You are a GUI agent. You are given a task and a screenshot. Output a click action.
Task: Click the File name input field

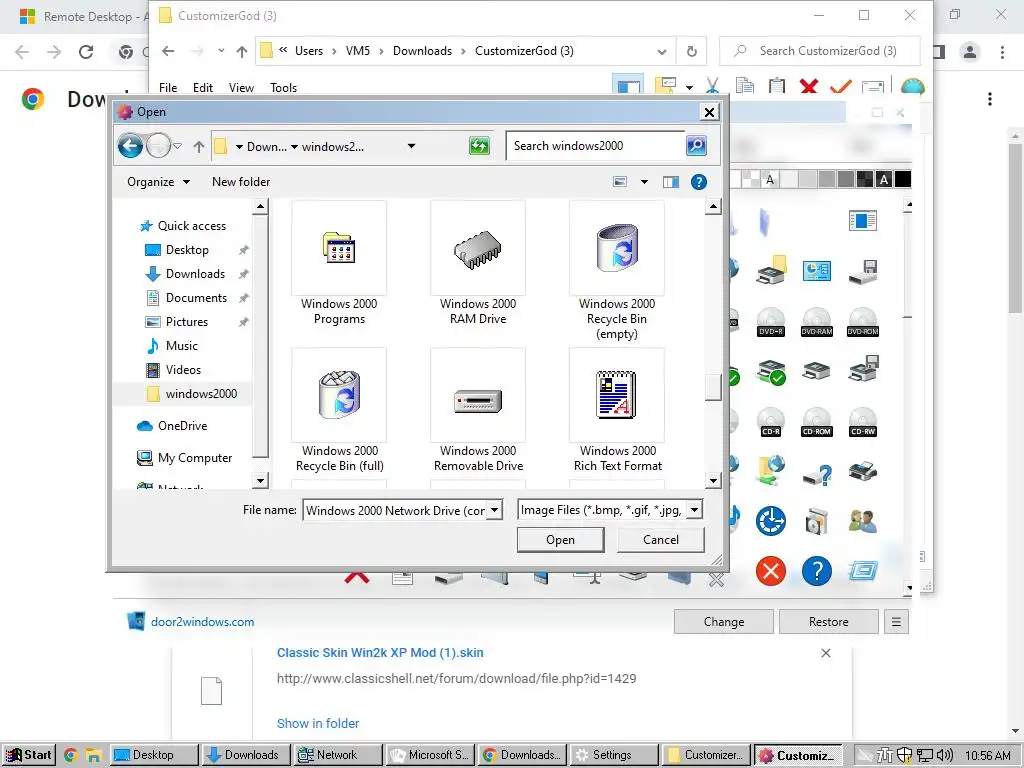tap(396, 510)
